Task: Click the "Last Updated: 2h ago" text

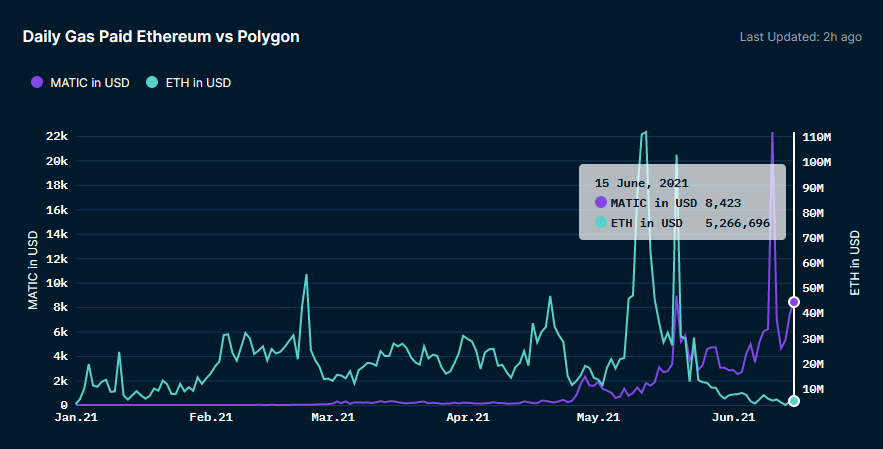Action: click(800, 37)
